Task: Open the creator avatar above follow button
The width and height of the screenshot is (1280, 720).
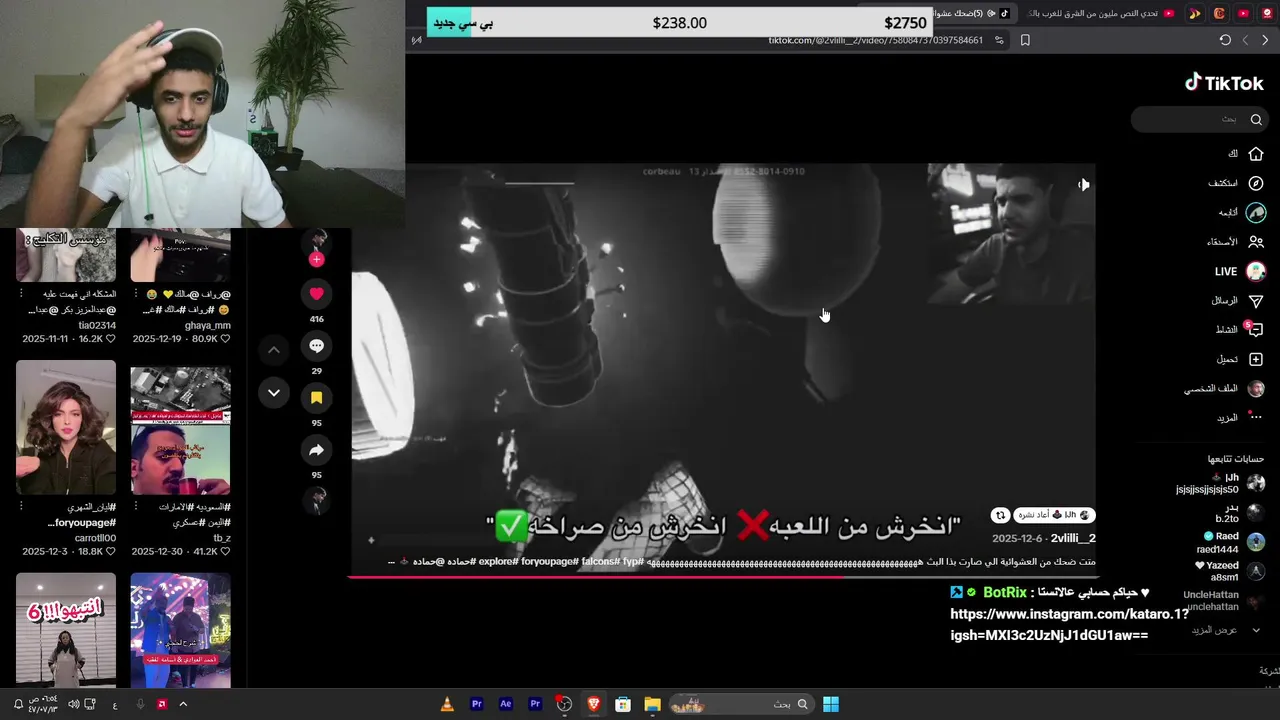Action: pyautogui.click(x=316, y=241)
